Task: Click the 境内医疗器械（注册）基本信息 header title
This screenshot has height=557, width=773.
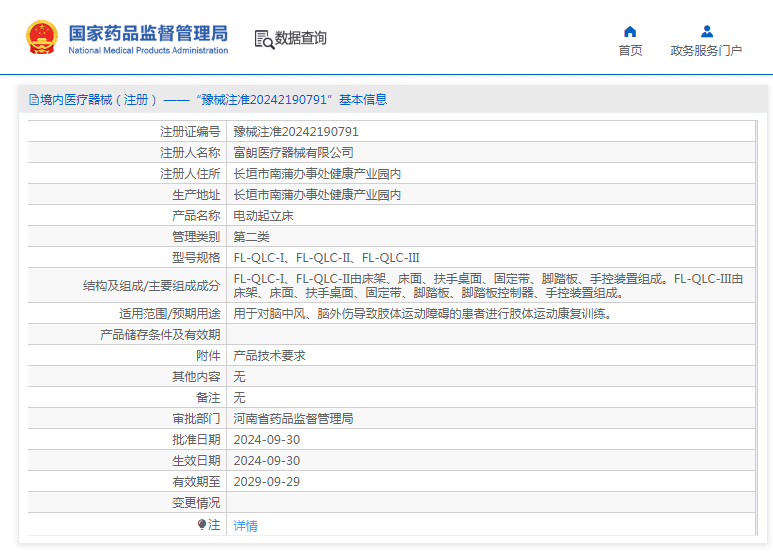Action: (x=213, y=100)
